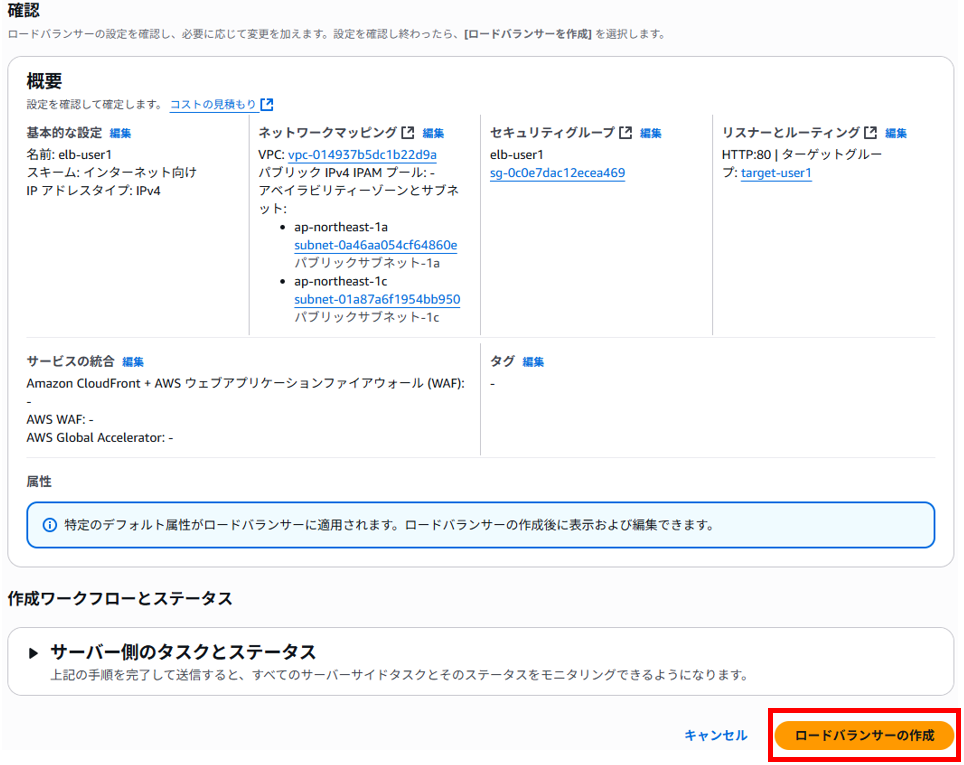Viewport: 964px width, 765px height.
Task: Click info icon in the 属性 notice
Action: click(x=50, y=525)
